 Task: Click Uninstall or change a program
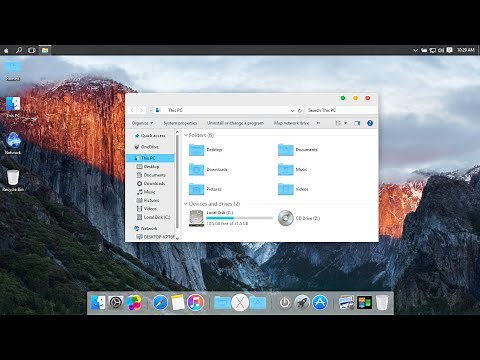click(x=235, y=123)
